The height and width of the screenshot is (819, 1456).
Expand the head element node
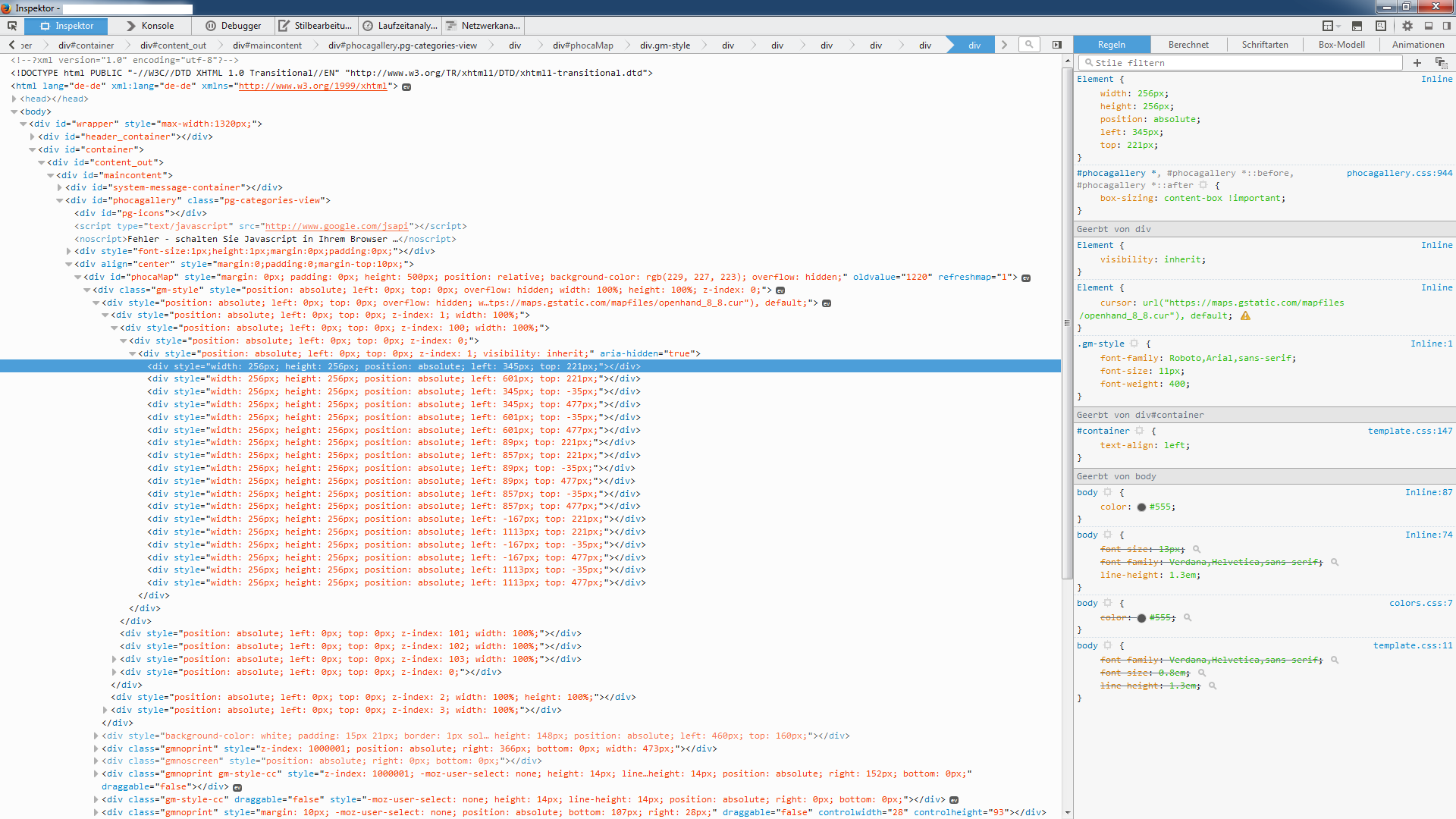coord(14,99)
